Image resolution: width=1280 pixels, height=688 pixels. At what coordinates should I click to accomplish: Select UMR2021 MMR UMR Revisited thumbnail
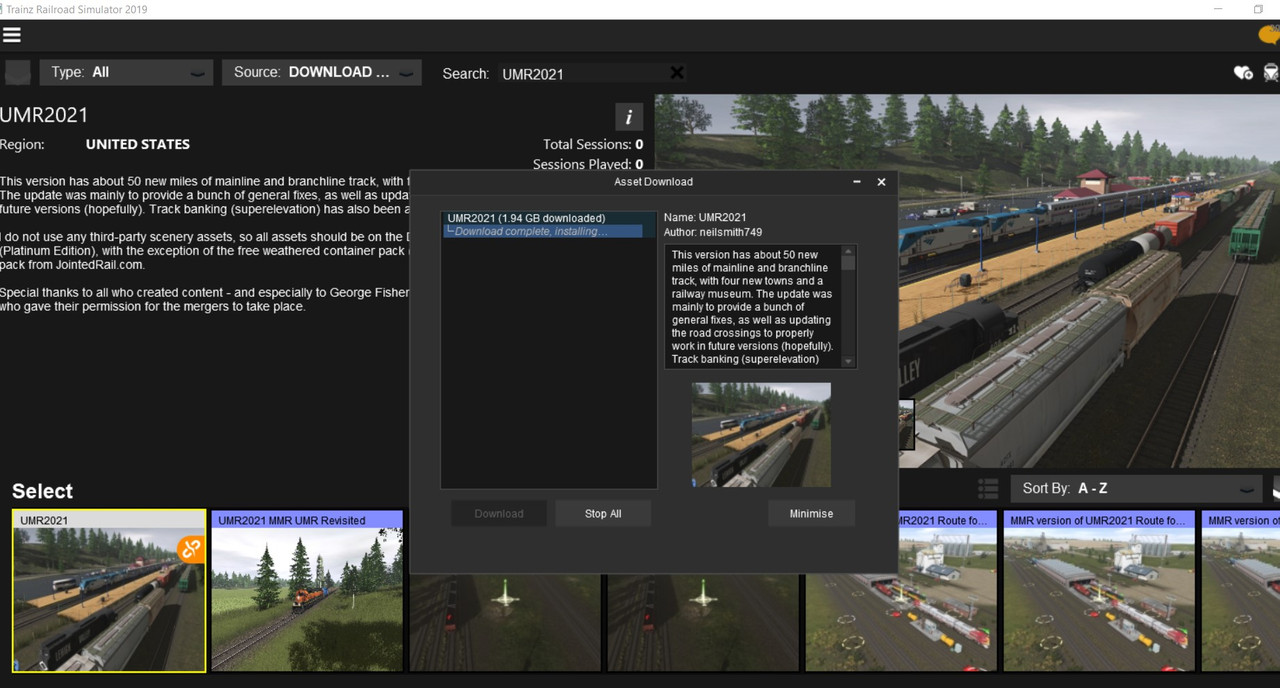(307, 591)
